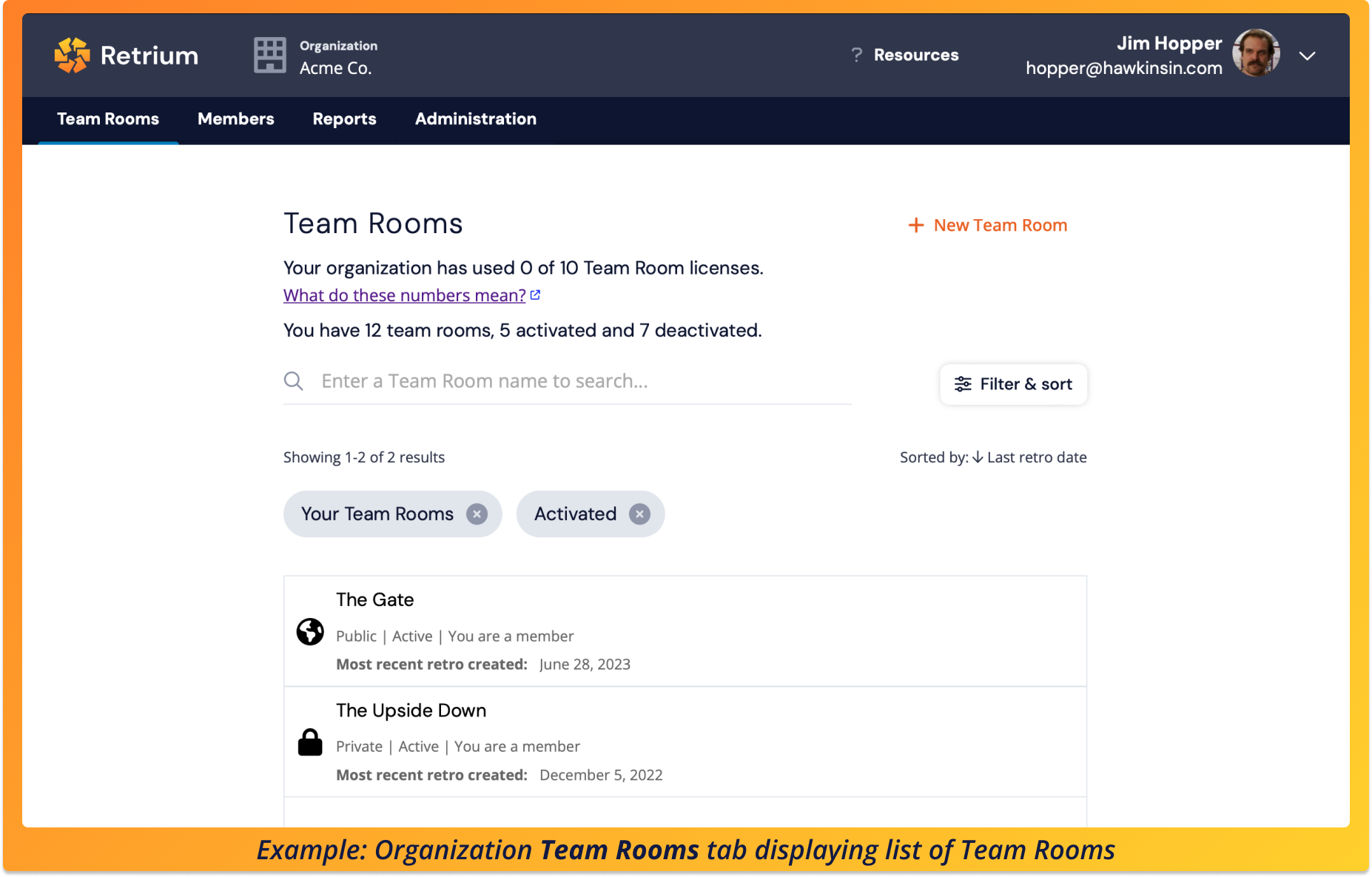1372x877 pixels.
Task: Click the Retrium logo icon
Action: (72, 54)
